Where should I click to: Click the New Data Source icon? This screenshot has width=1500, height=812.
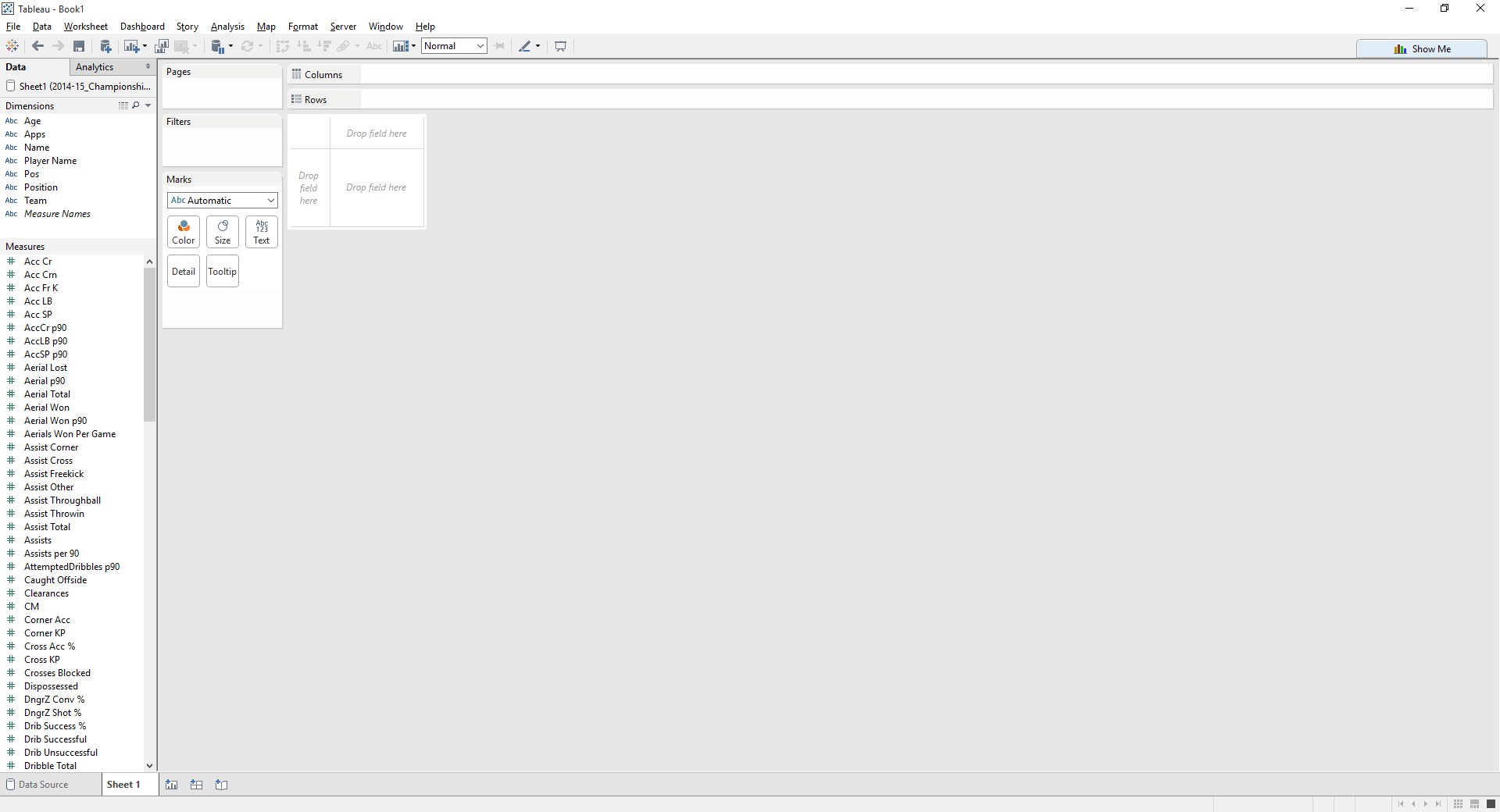(x=105, y=46)
